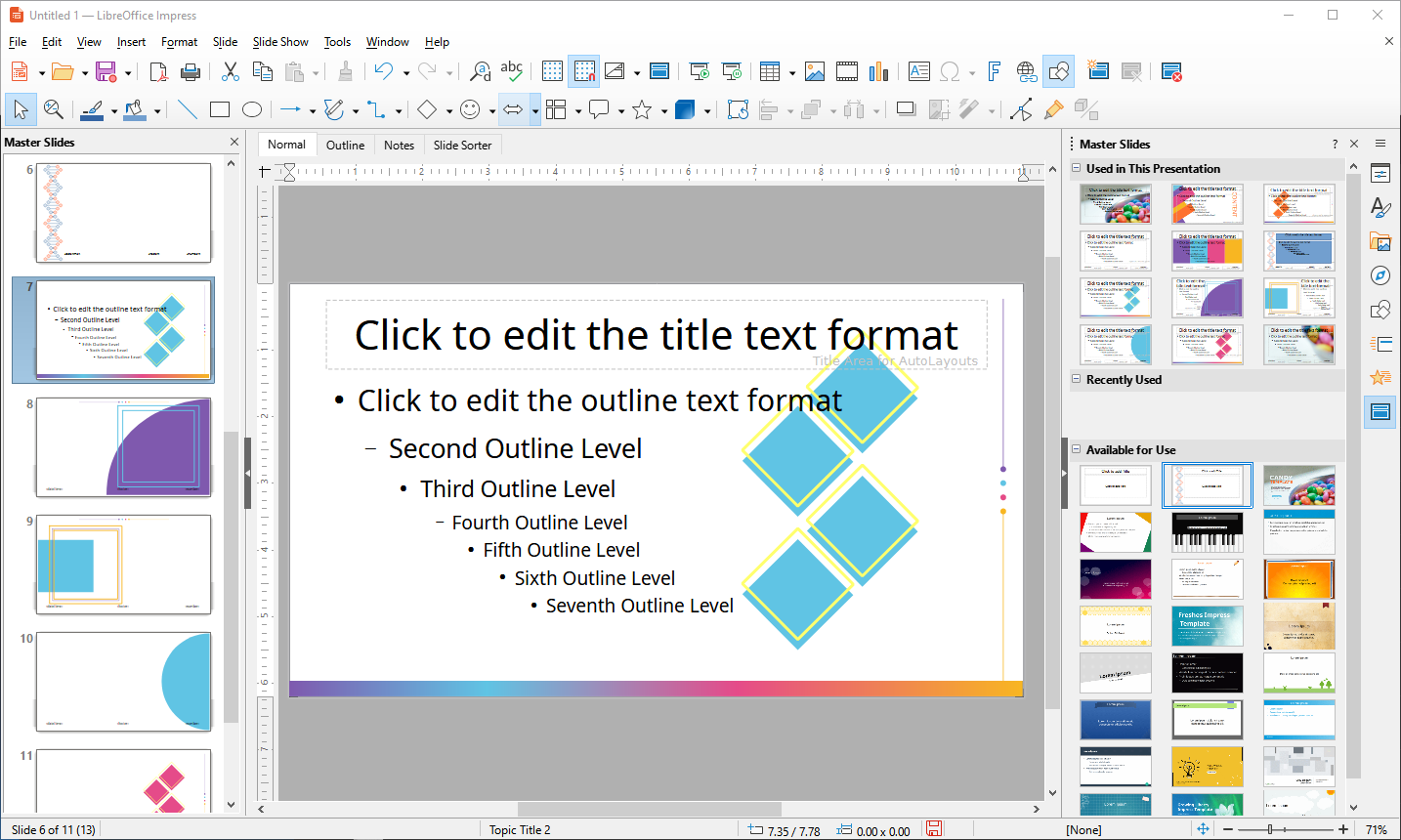This screenshot has width=1401, height=840.
Task: Select the Ellipse drawing tool
Action: pos(252,109)
